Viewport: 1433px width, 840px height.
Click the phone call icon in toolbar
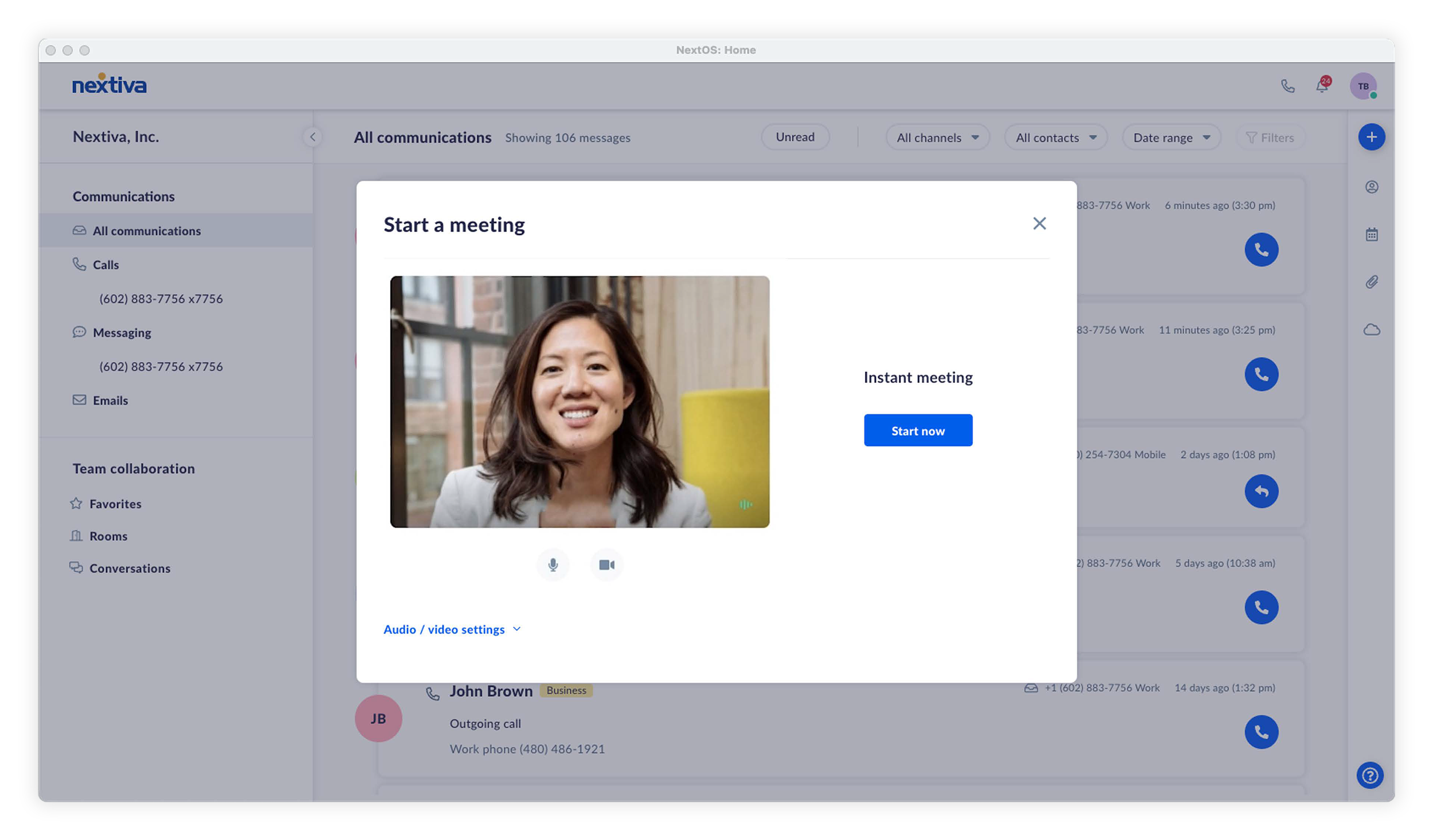pyautogui.click(x=1289, y=86)
